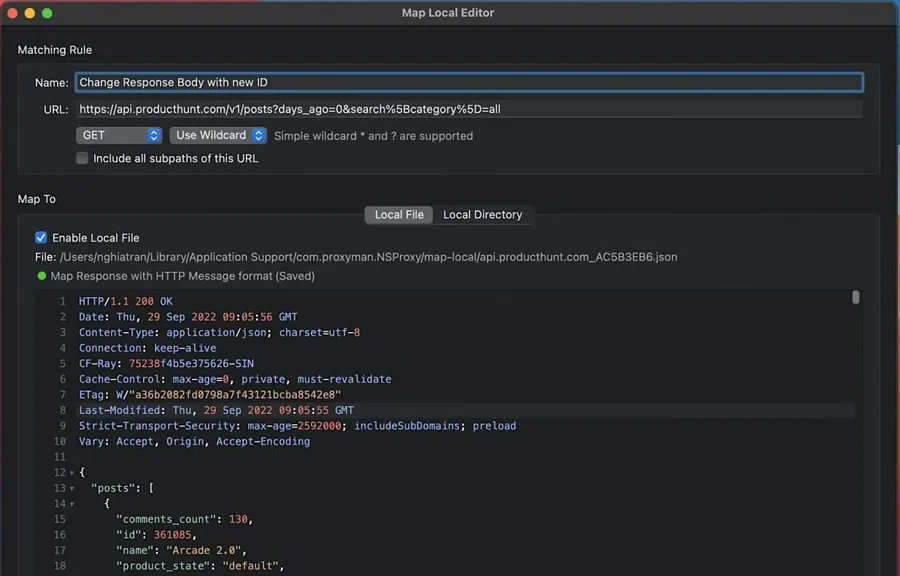Enable Include all subpaths of this URL
900x576 pixels.
pyautogui.click(x=82, y=158)
